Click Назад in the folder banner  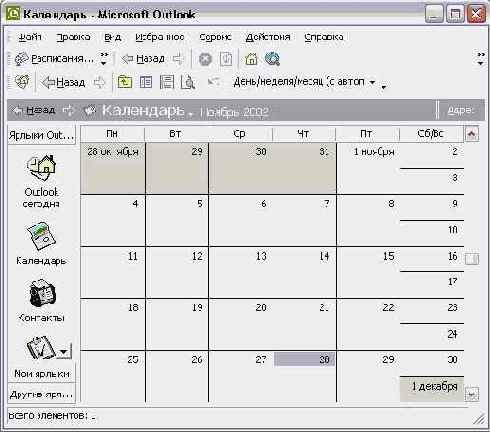point(35,110)
